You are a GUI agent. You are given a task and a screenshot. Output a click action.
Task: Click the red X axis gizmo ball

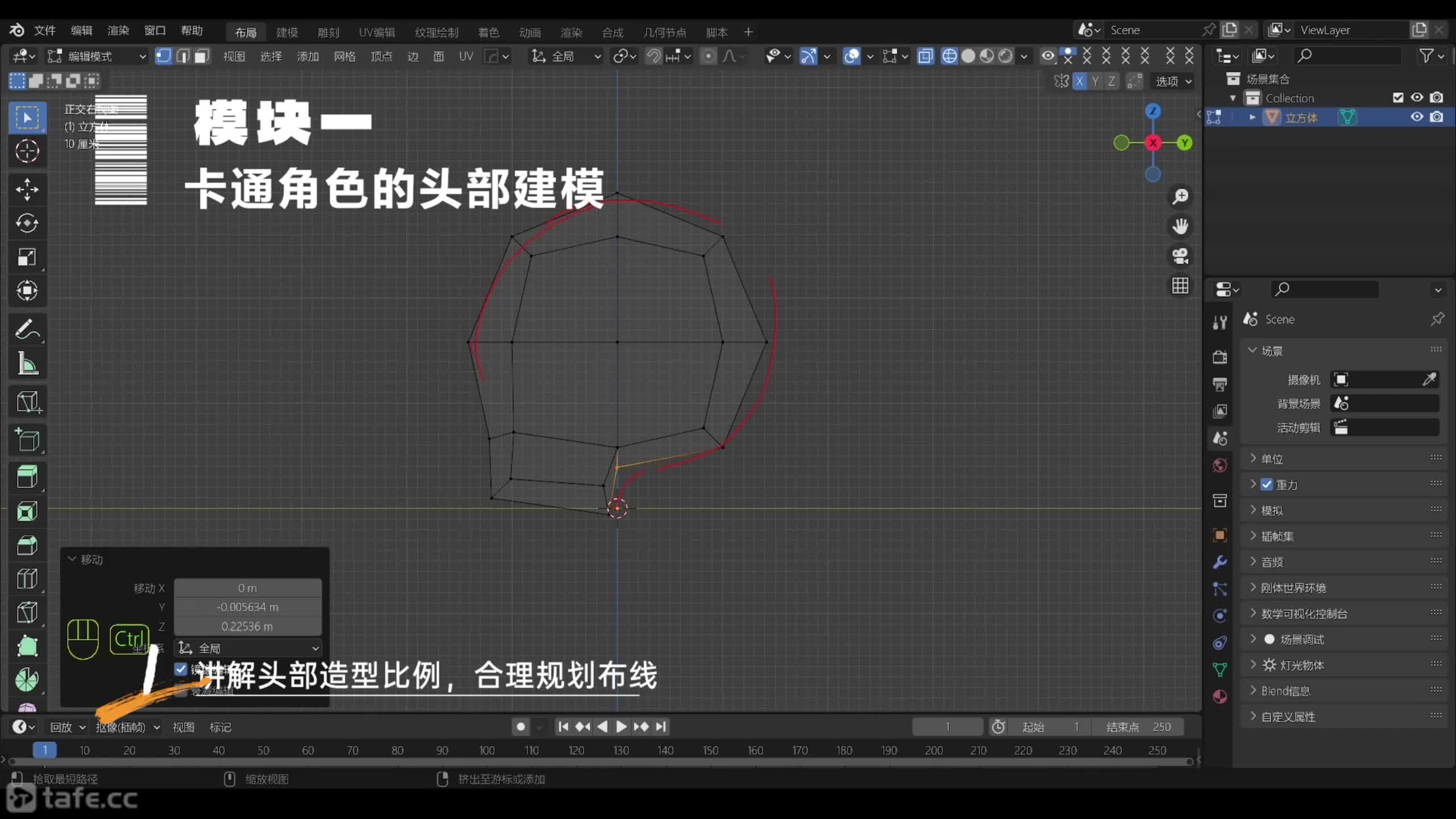coord(1152,143)
